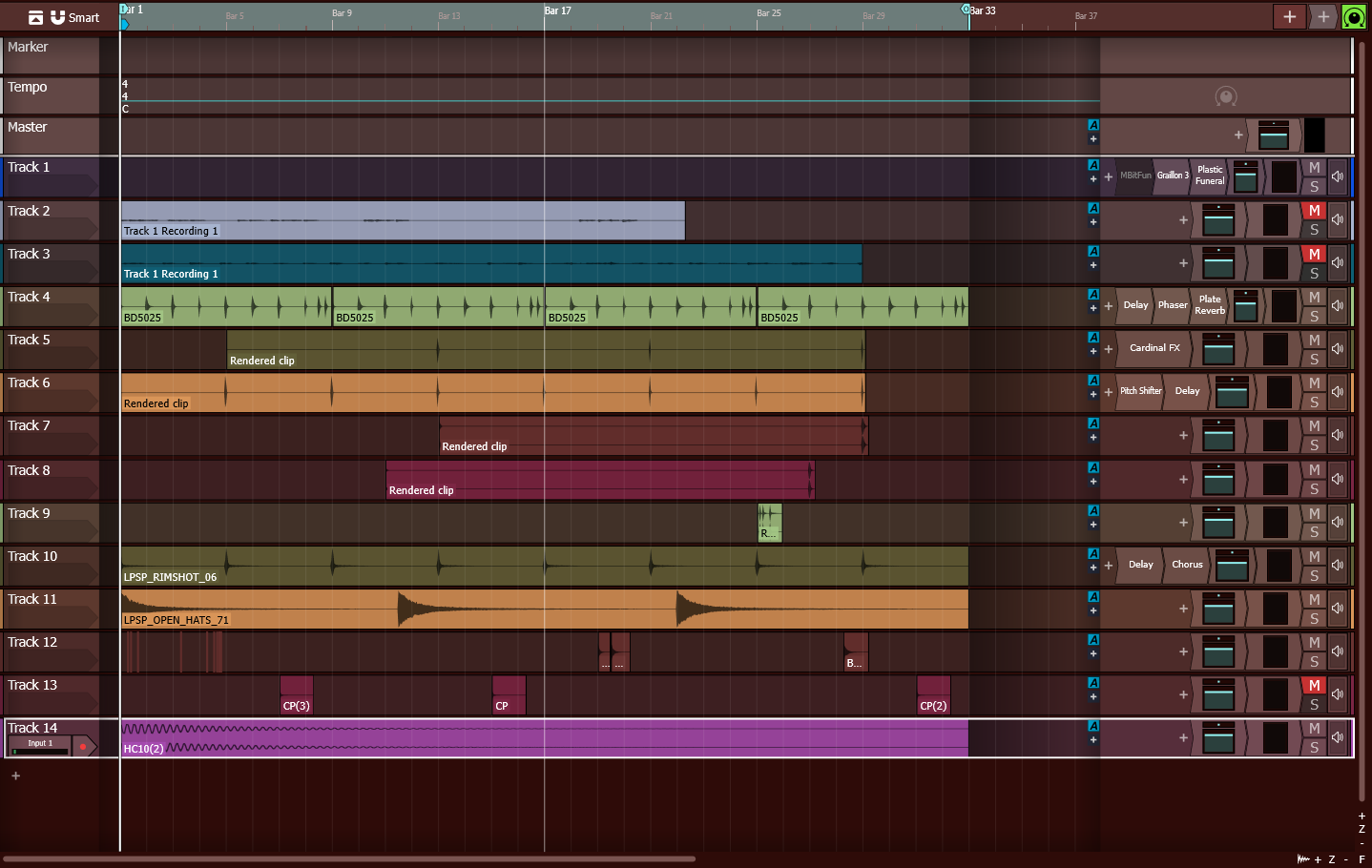Unmute Track 2 with its M button

(x=1314, y=210)
